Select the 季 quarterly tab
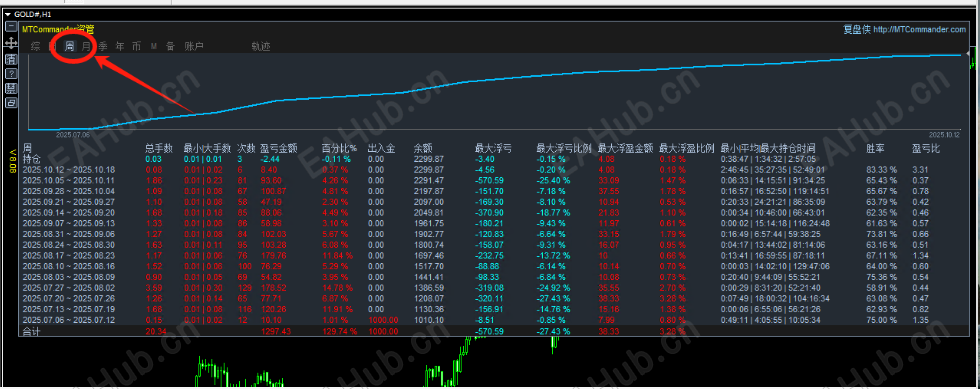 tap(102, 46)
